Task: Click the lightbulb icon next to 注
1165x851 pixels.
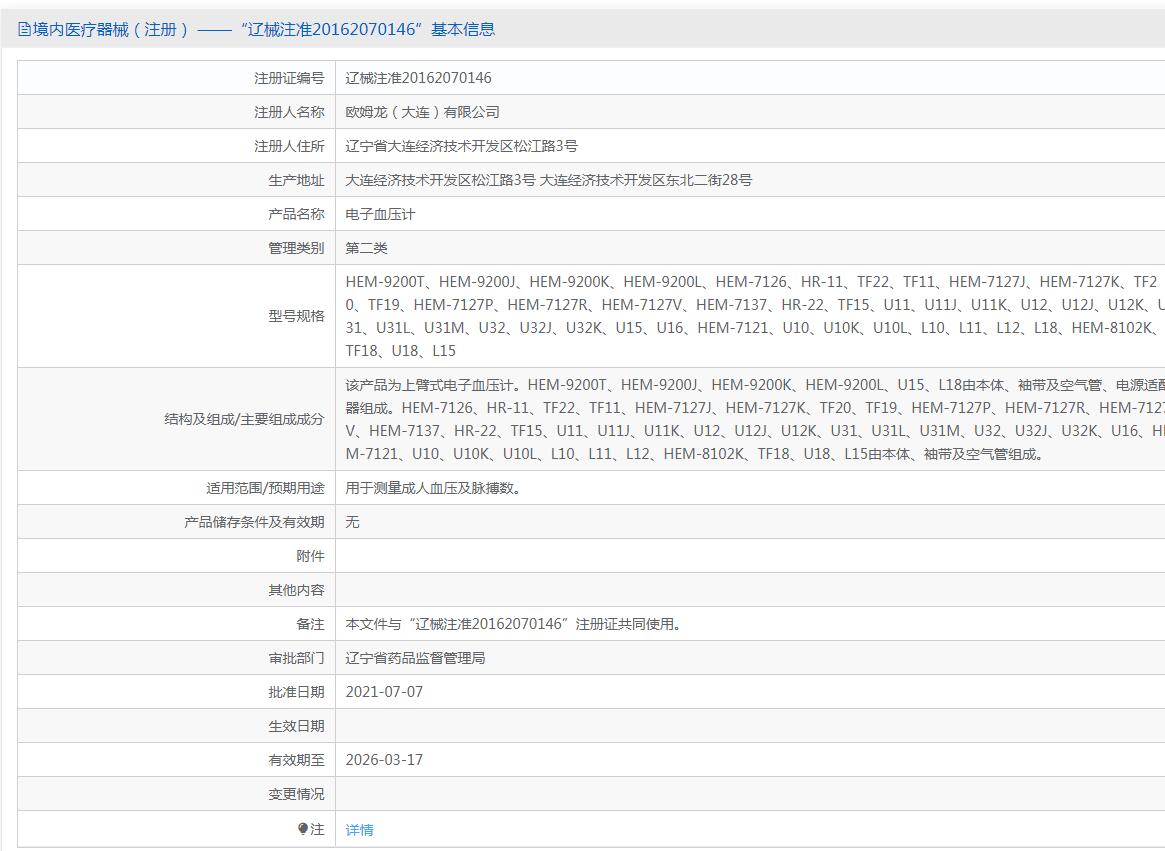Action: (302, 829)
